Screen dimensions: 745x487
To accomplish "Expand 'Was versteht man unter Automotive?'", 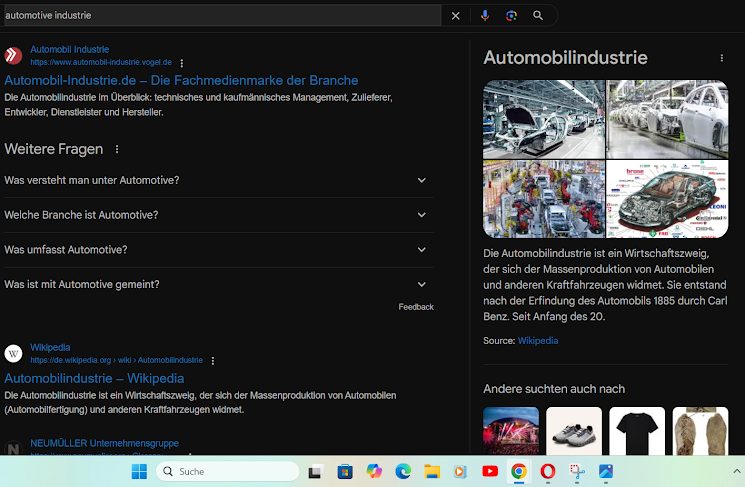I will [219, 181].
